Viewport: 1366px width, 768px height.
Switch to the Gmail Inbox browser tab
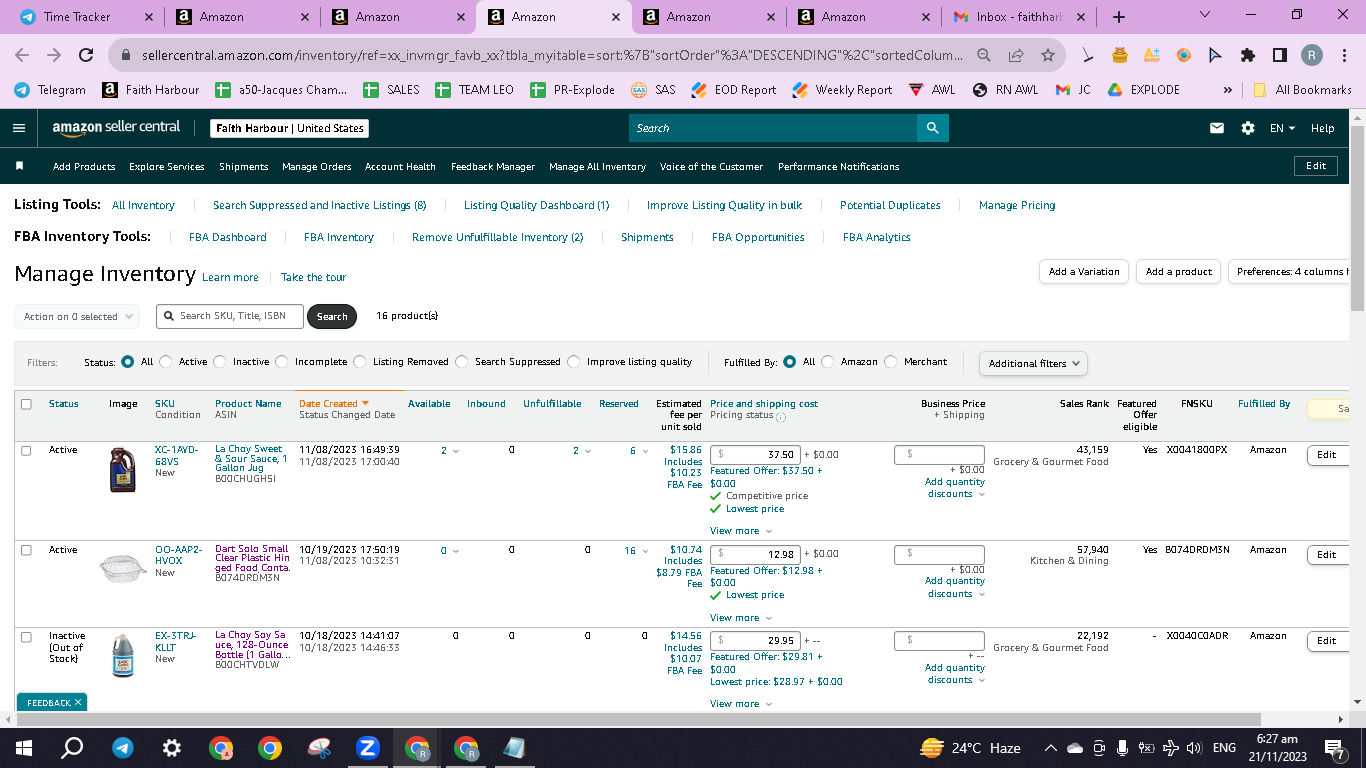tap(1018, 17)
